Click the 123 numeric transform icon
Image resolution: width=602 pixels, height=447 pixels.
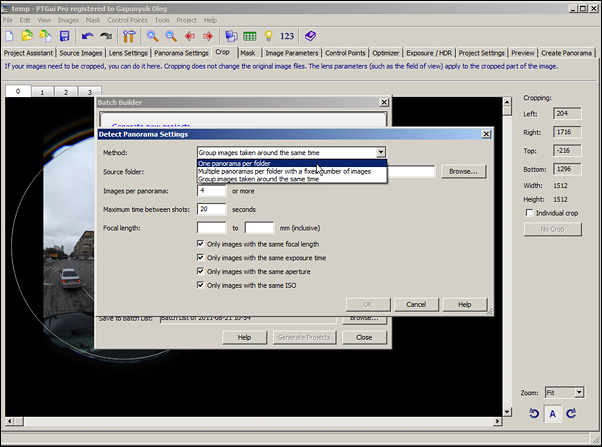287,36
